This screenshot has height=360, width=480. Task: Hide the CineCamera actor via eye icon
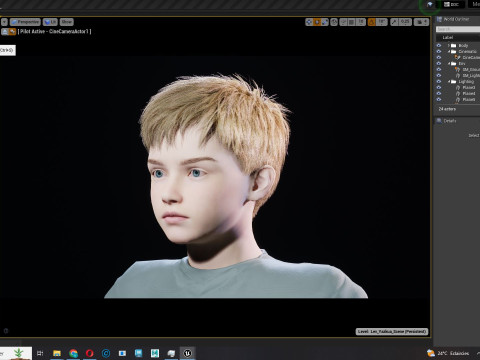[439, 57]
